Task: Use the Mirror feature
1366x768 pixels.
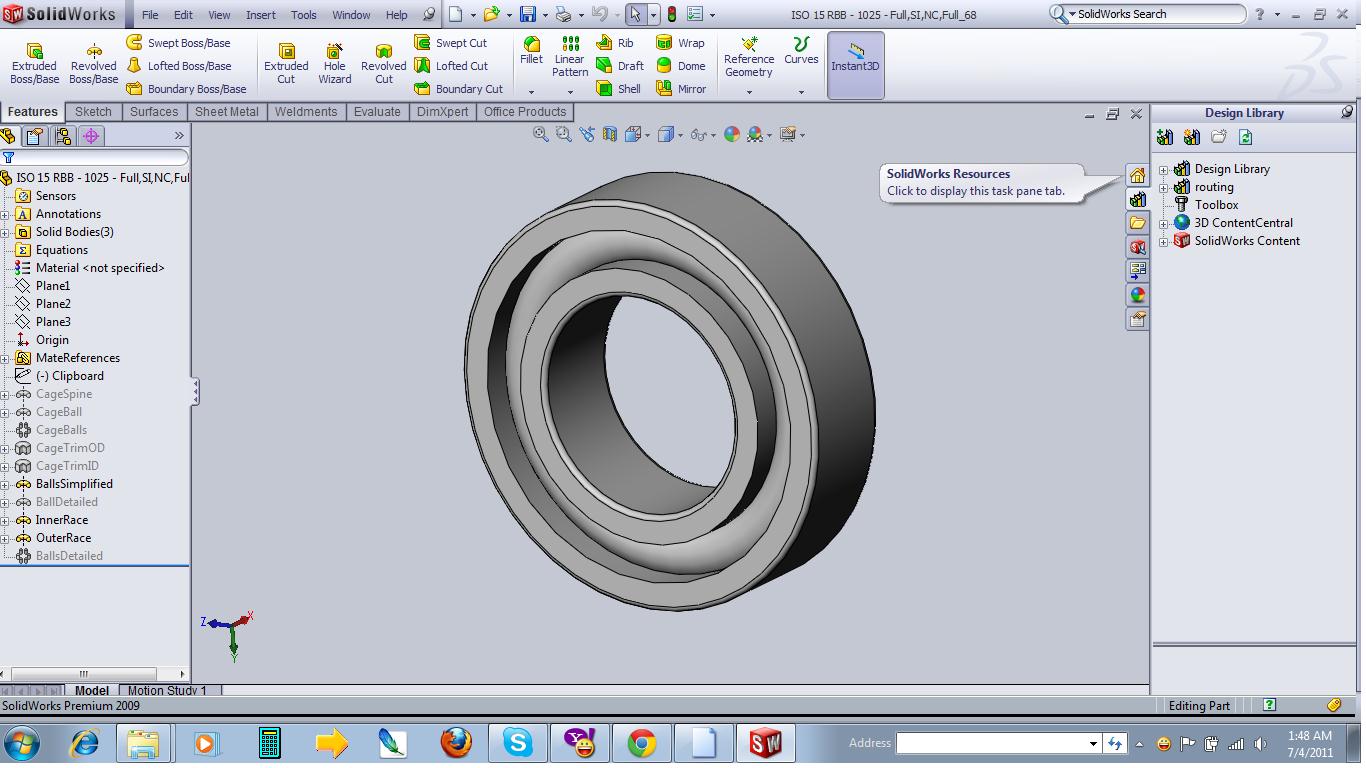Action: (x=681, y=89)
